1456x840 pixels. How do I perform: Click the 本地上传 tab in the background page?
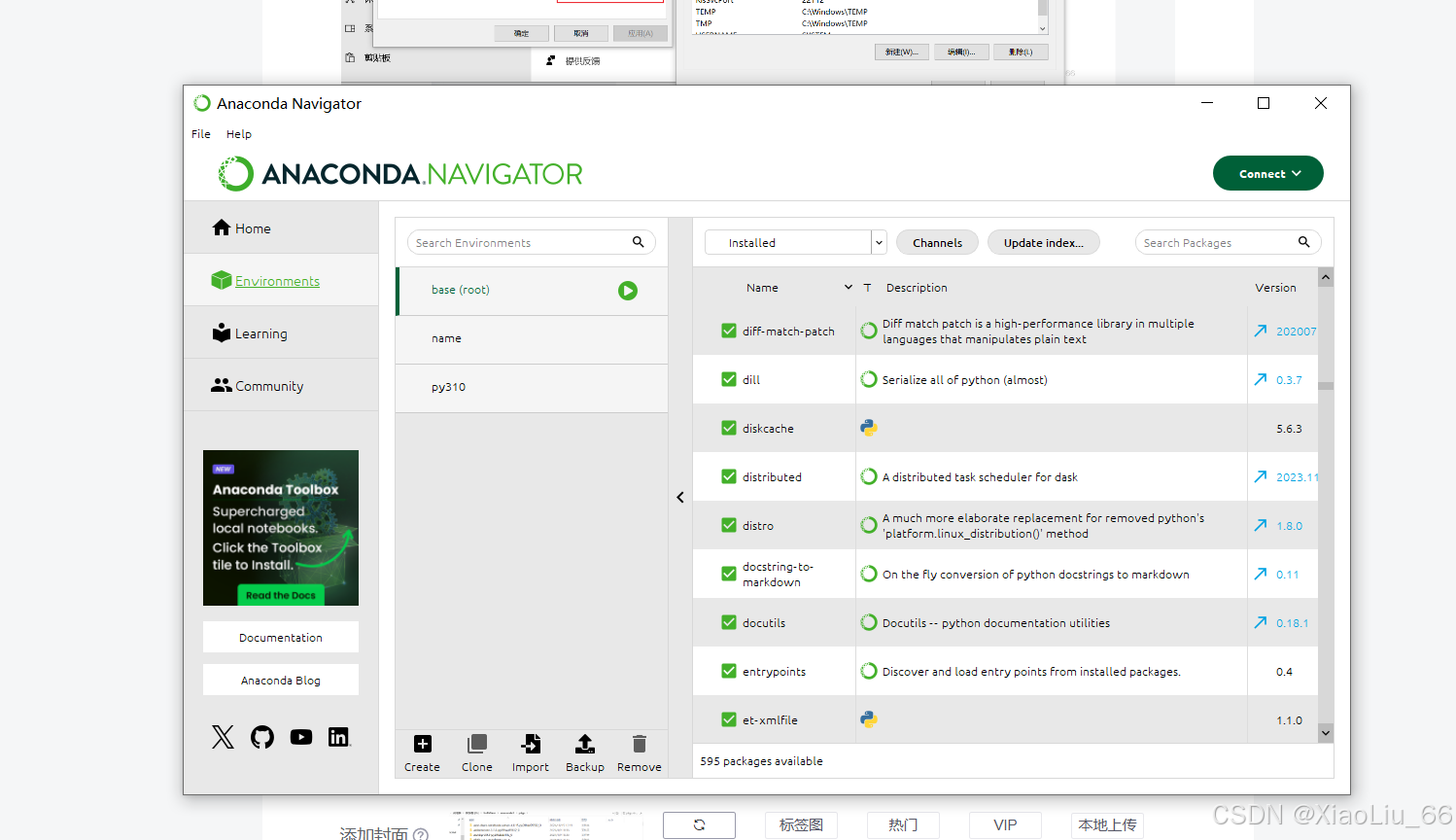coord(1107,824)
